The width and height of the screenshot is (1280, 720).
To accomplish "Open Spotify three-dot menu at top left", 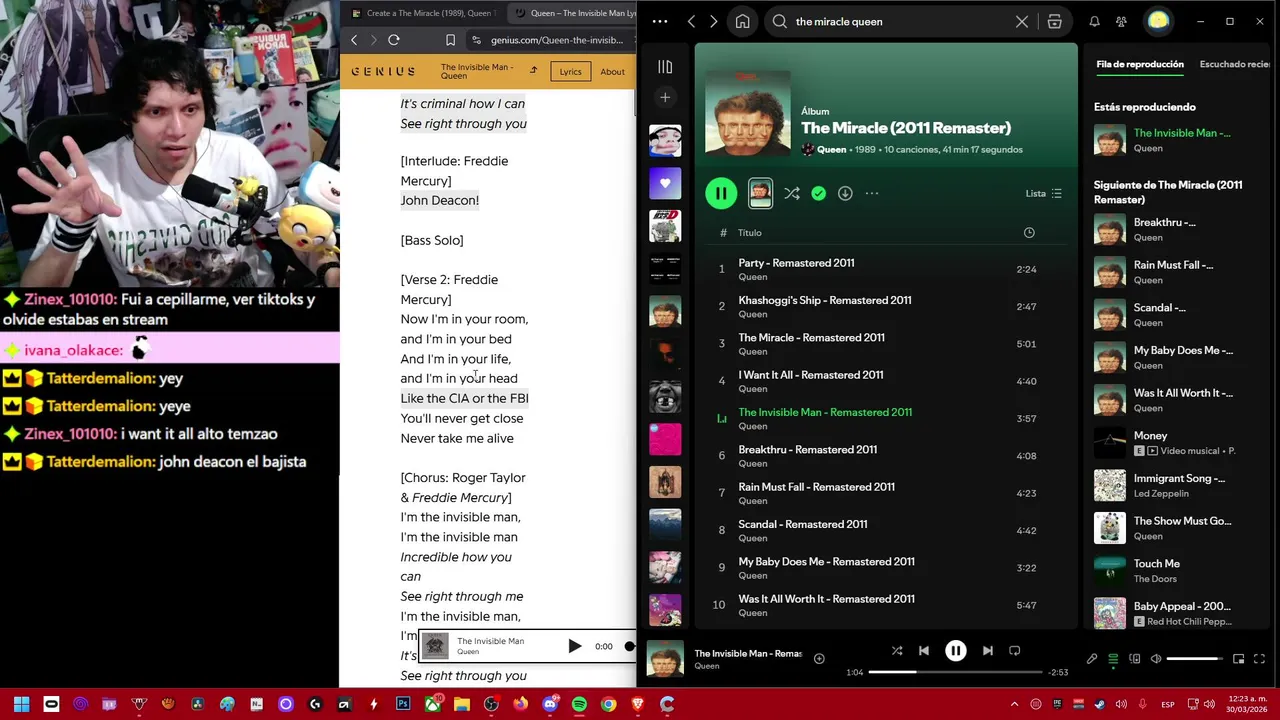I will point(659,21).
